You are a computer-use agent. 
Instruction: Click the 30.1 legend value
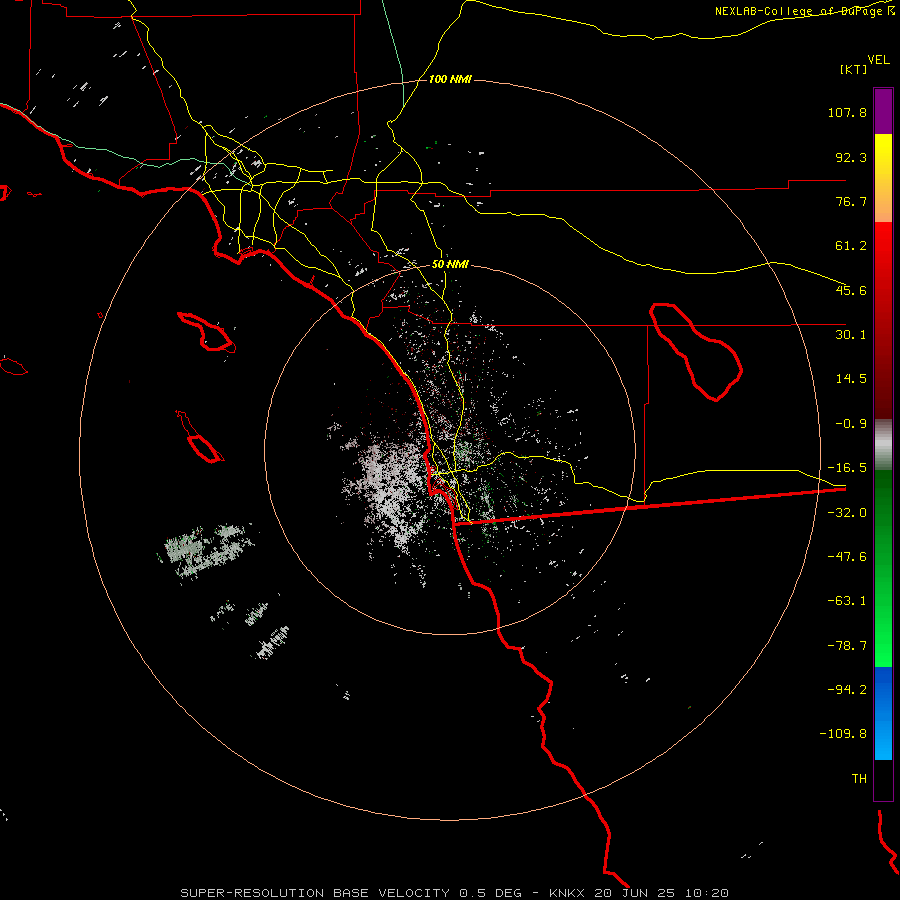click(x=851, y=335)
